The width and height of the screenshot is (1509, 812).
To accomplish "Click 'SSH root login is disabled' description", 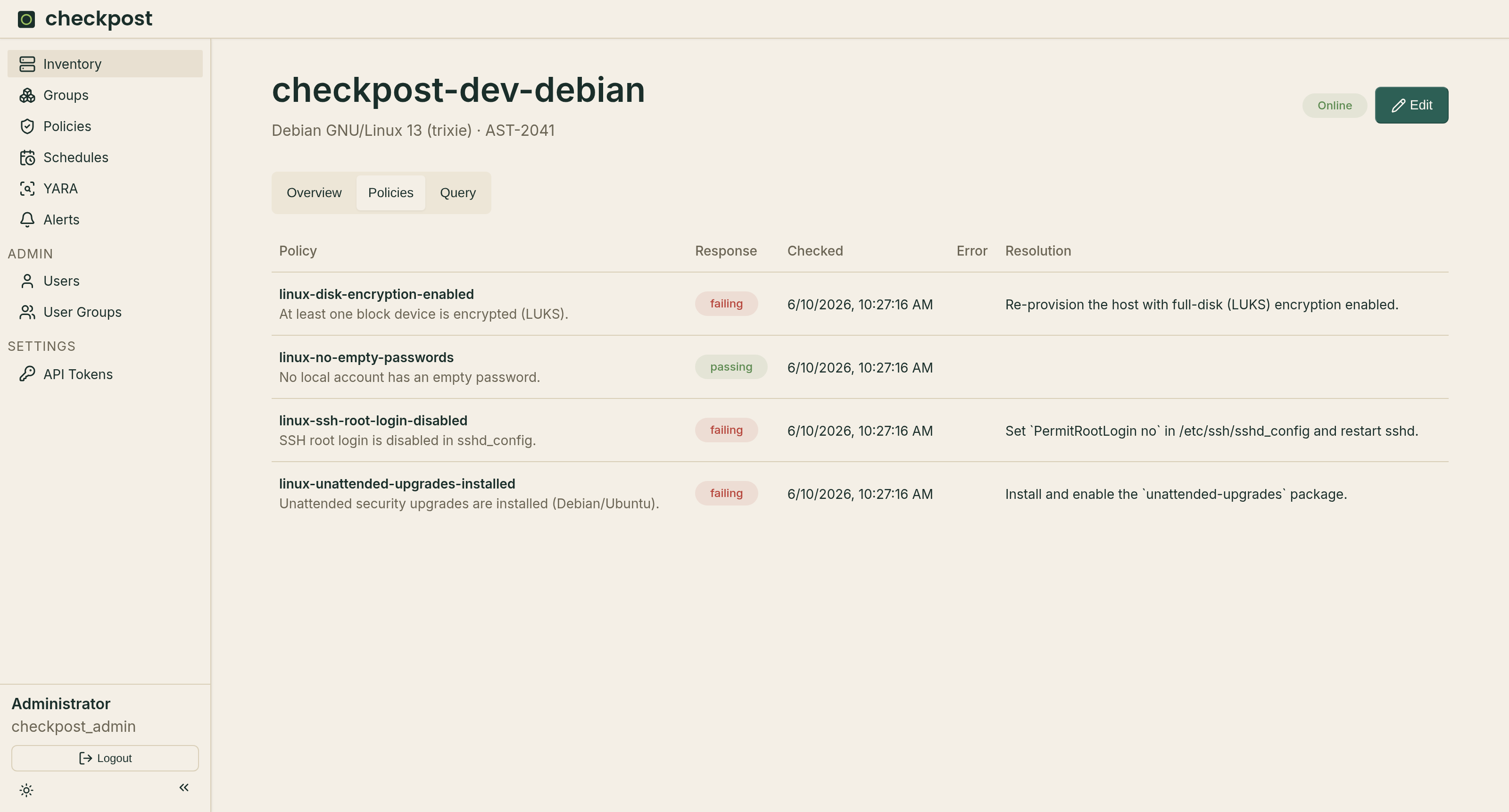I will tap(407, 440).
